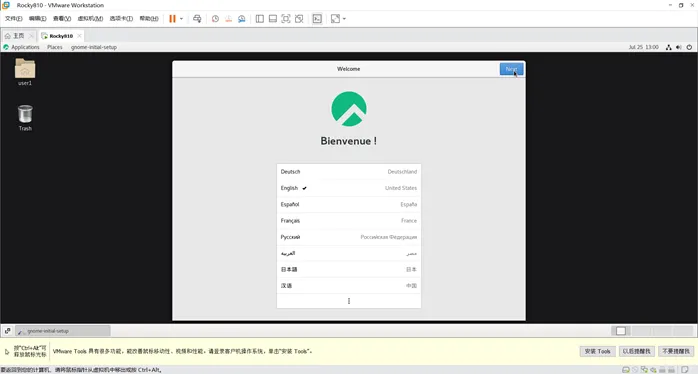This screenshot has height=374, width=698.
Task: Close the Rocky810 tab
Action: point(79,36)
